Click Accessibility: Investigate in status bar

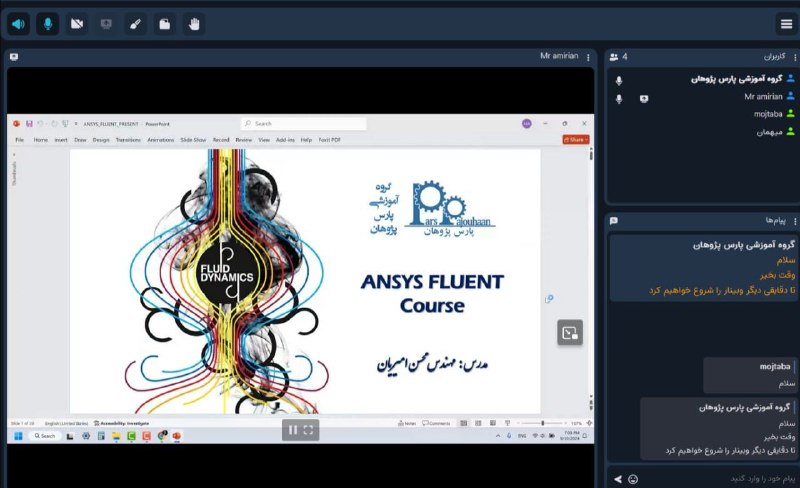tap(121, 423)
